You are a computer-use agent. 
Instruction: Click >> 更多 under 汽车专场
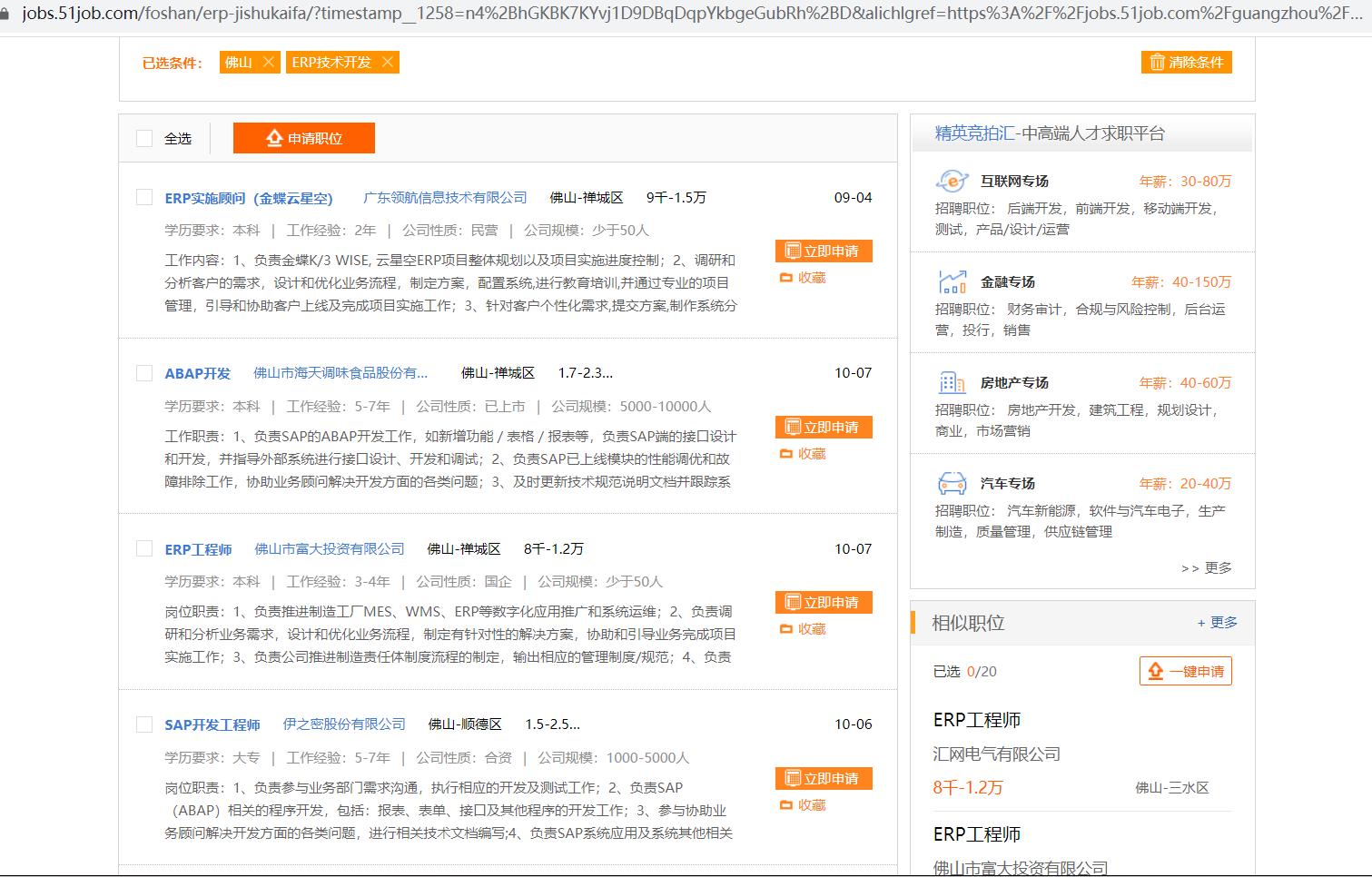point(1207,567)
